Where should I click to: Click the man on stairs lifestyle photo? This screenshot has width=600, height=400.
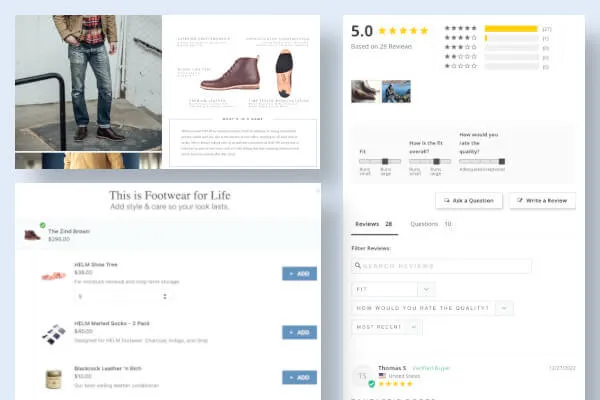click(88, 83)
